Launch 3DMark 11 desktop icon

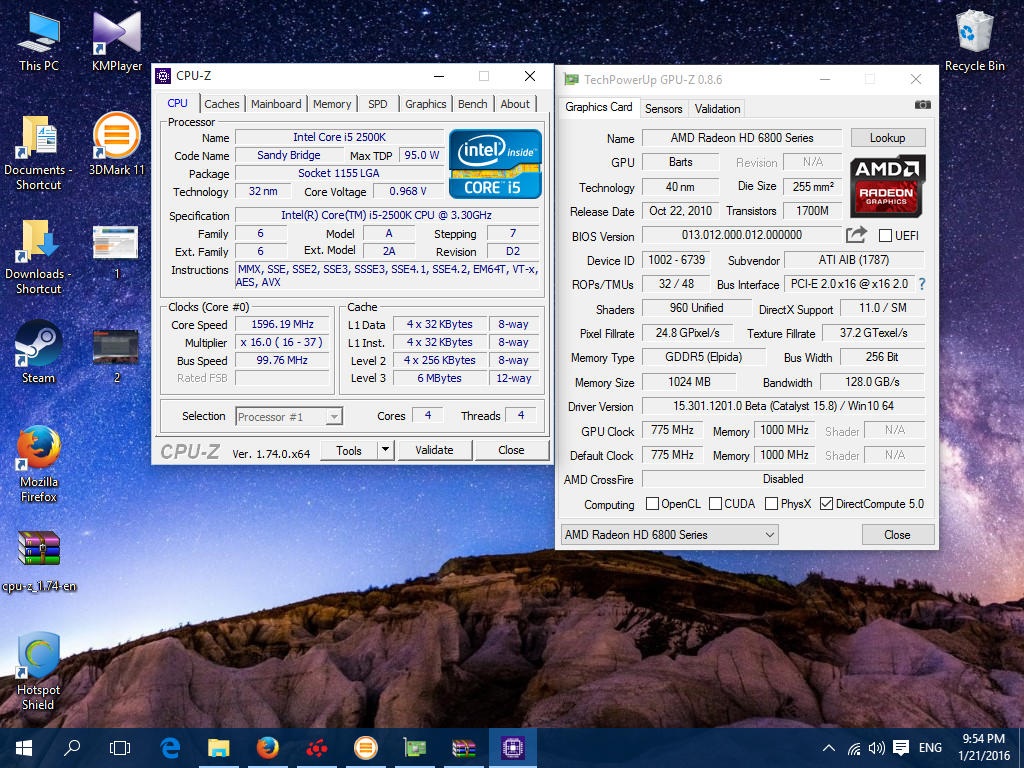(x=117, y=145)
